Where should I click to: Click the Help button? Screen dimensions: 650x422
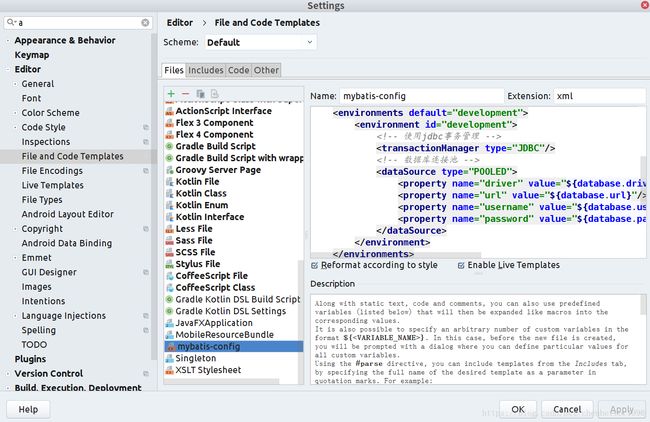[x=28, y=410]
